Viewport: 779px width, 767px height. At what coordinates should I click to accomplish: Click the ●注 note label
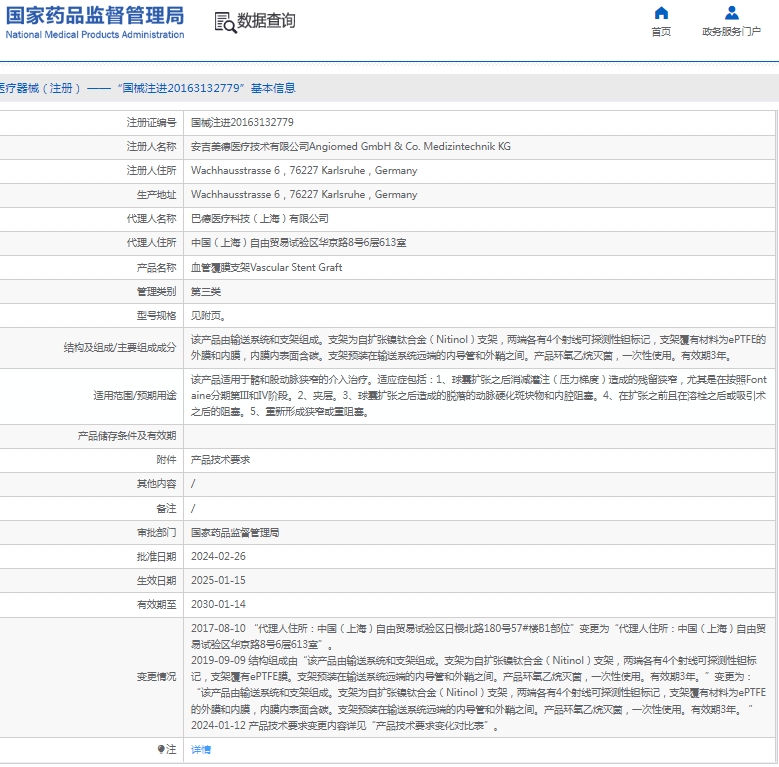[167, 749]
